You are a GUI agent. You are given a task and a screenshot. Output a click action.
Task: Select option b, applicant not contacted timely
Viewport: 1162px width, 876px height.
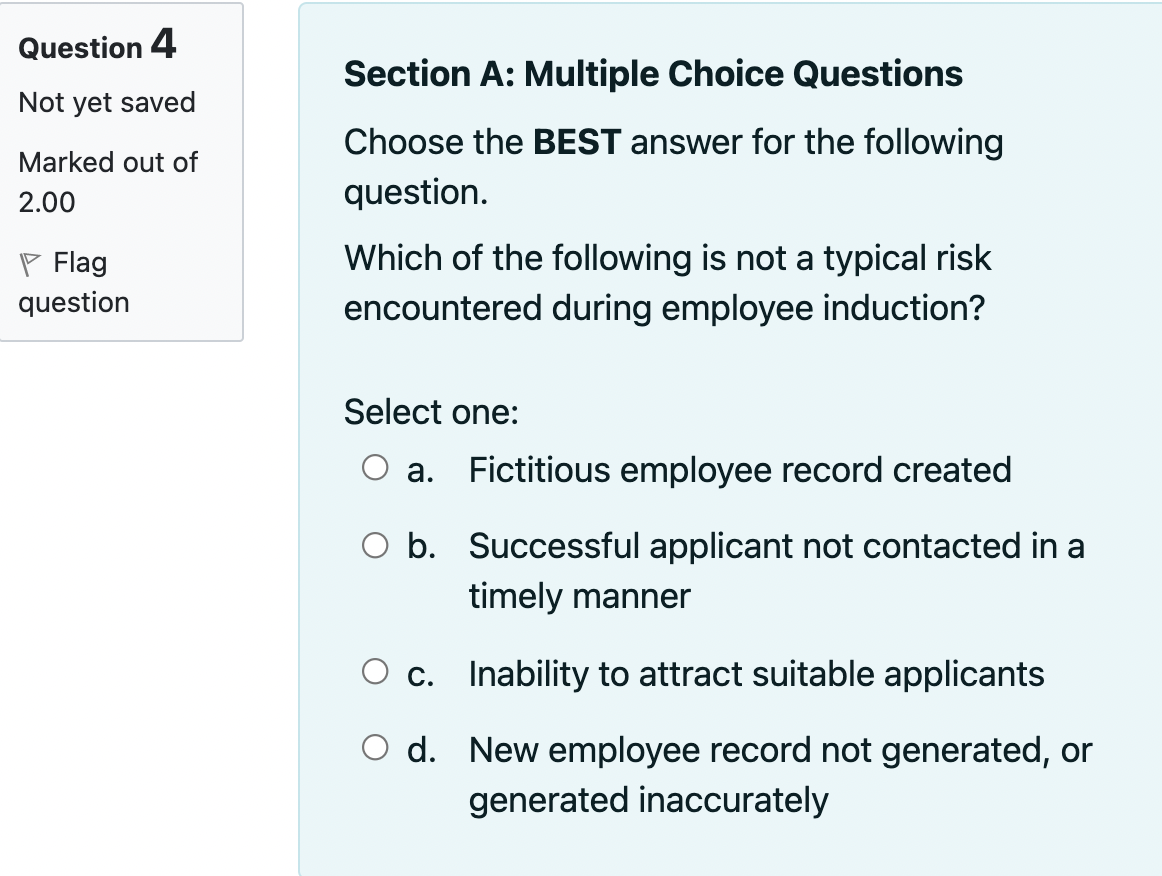click(376, 544)
